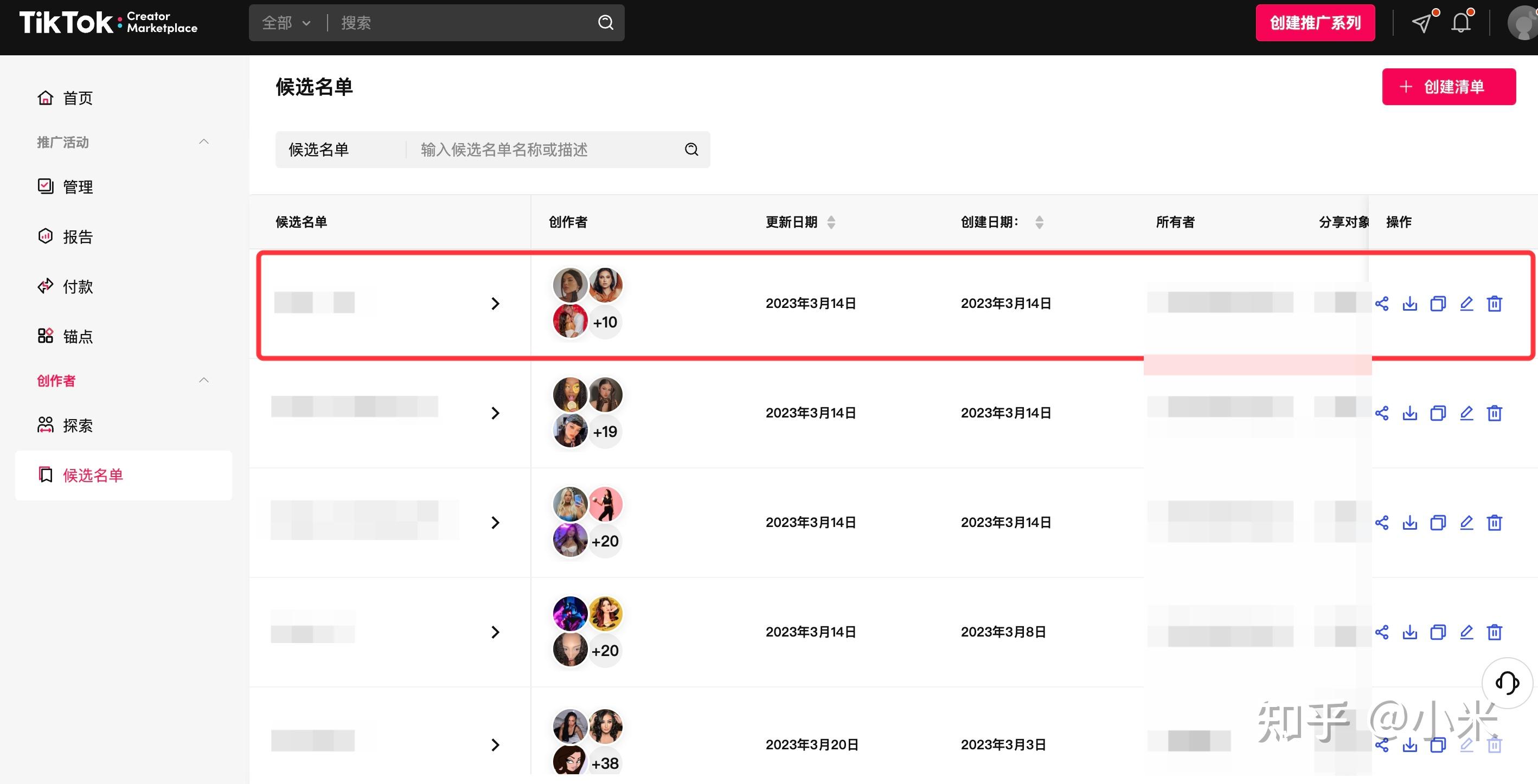The image size is (1538, 784).
Task: Click the 创建清单 button
Action: [x=1449, y=87]
